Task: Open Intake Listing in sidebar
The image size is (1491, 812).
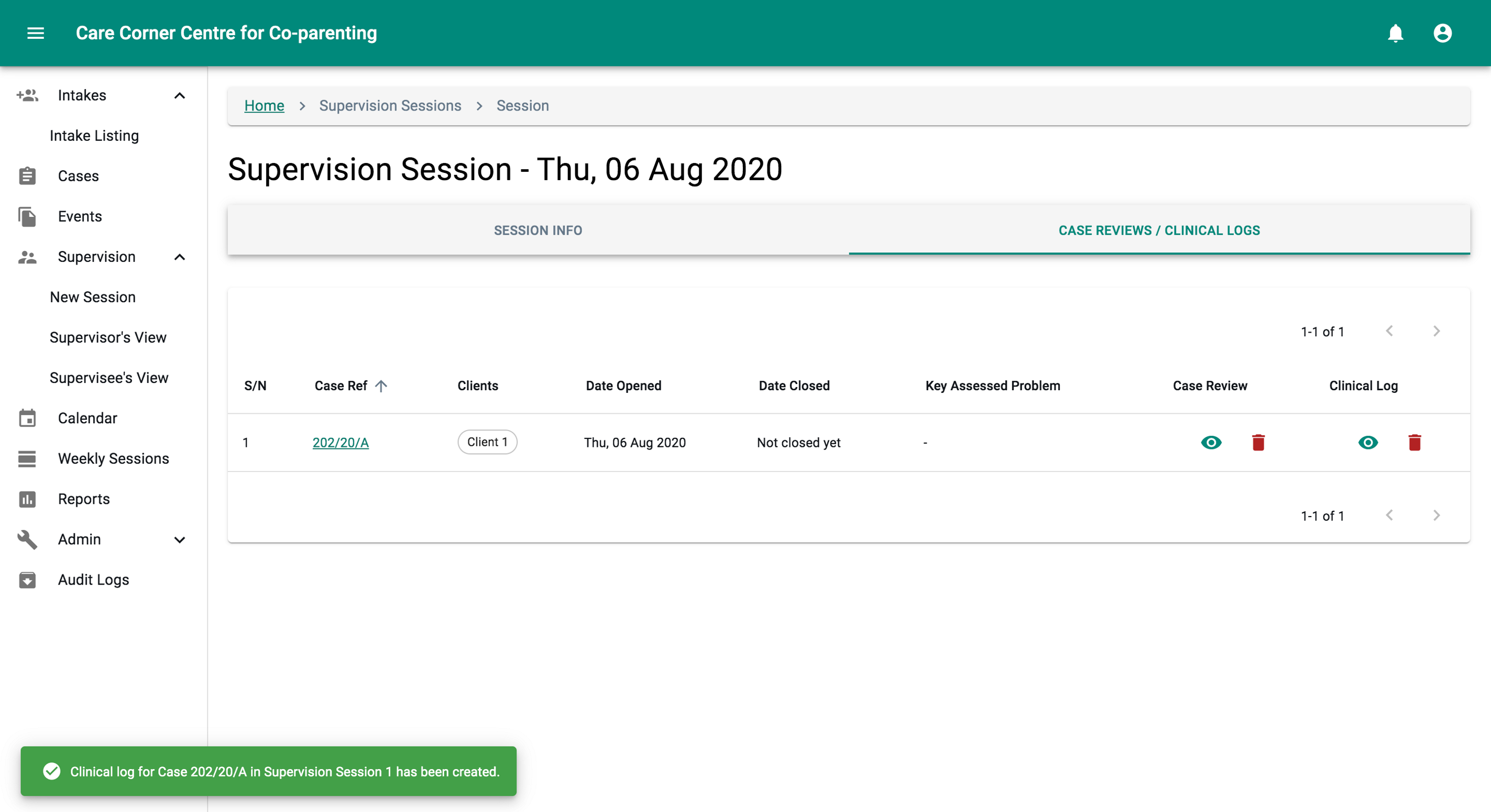Action: pos(94,136)
